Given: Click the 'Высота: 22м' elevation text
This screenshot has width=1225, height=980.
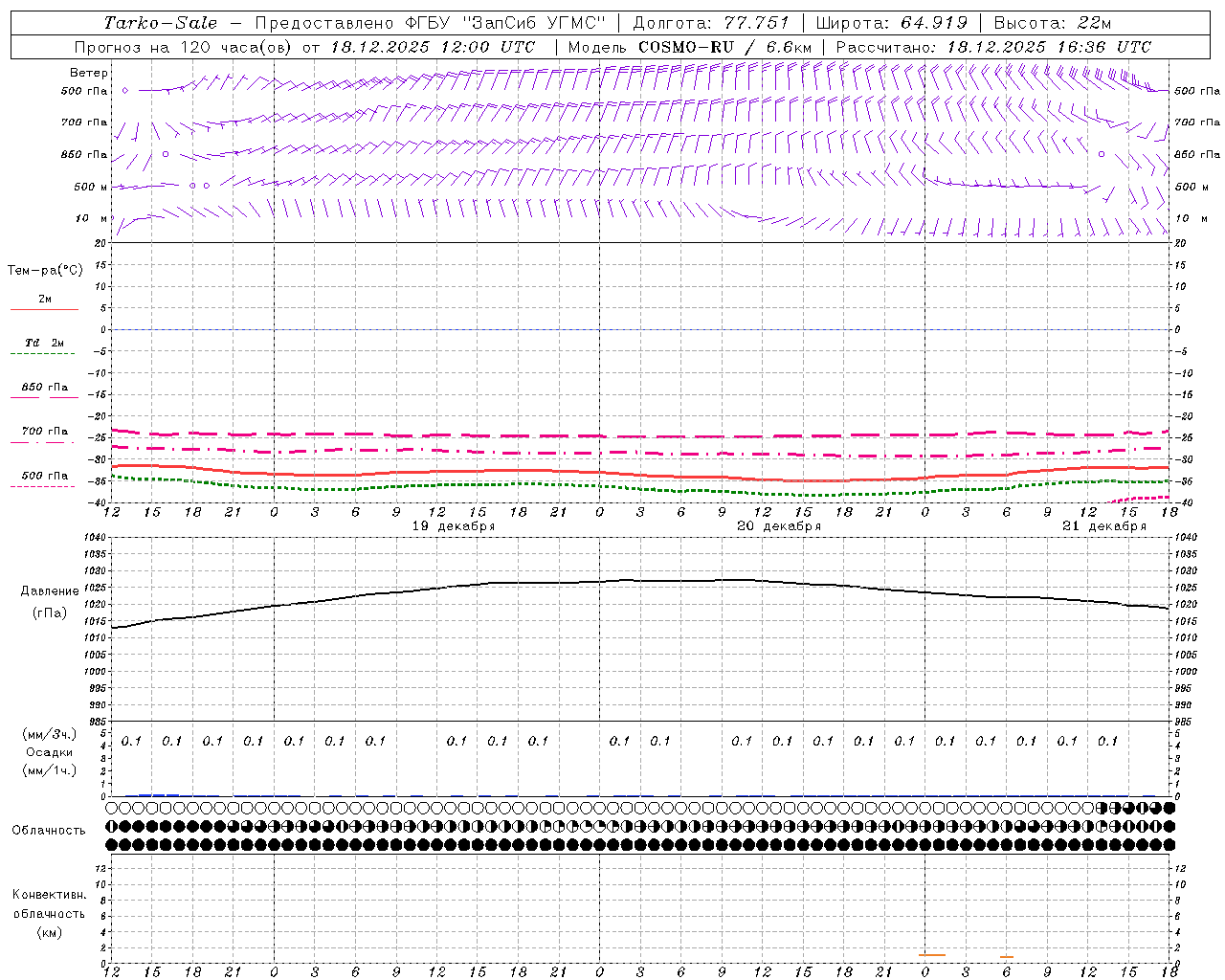Looking at the screenshot, I should [1053, 23].
